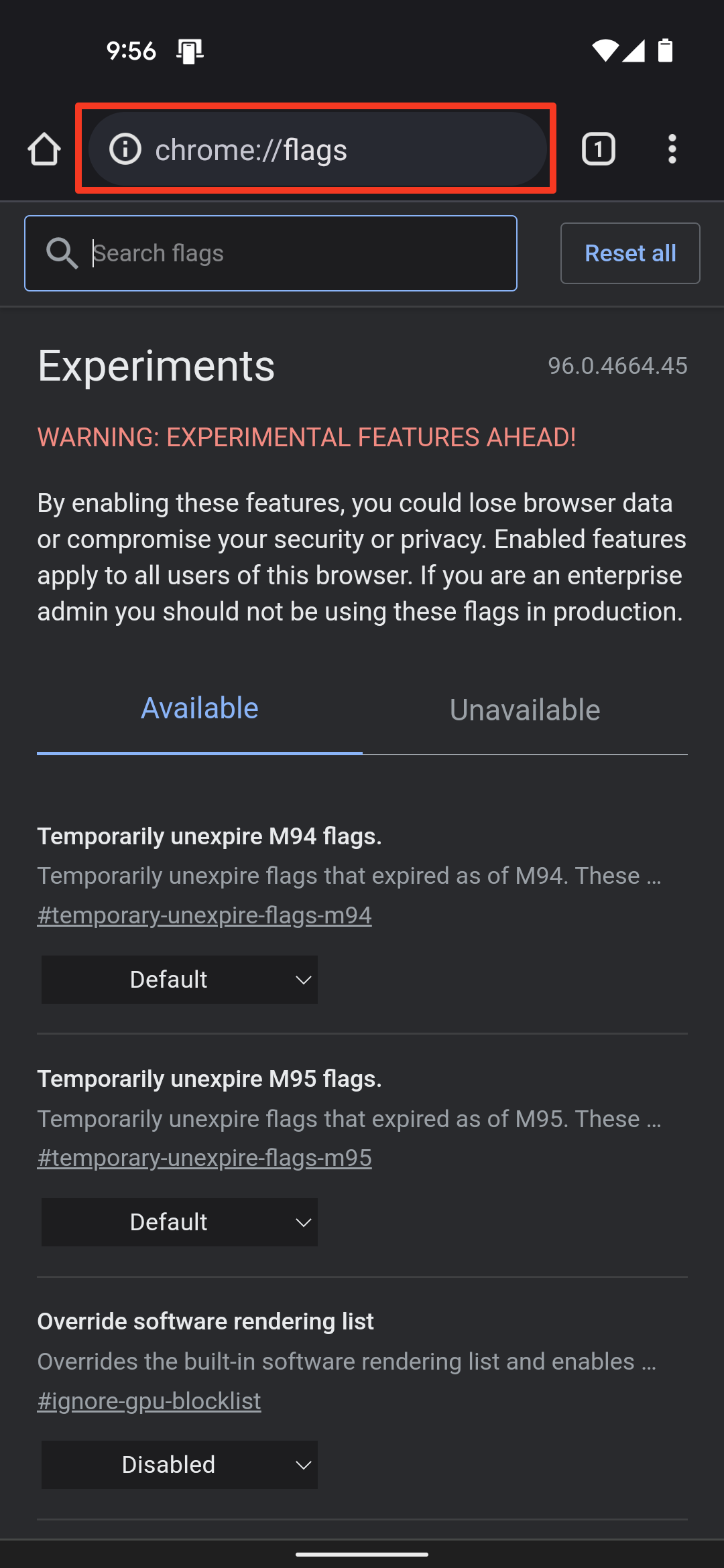Image resolution: width=724 pixels, height=1568 pixels.
Task: Open the ignore-gpu-blocklist Disabled dropdown
Action: (180, 1465)
